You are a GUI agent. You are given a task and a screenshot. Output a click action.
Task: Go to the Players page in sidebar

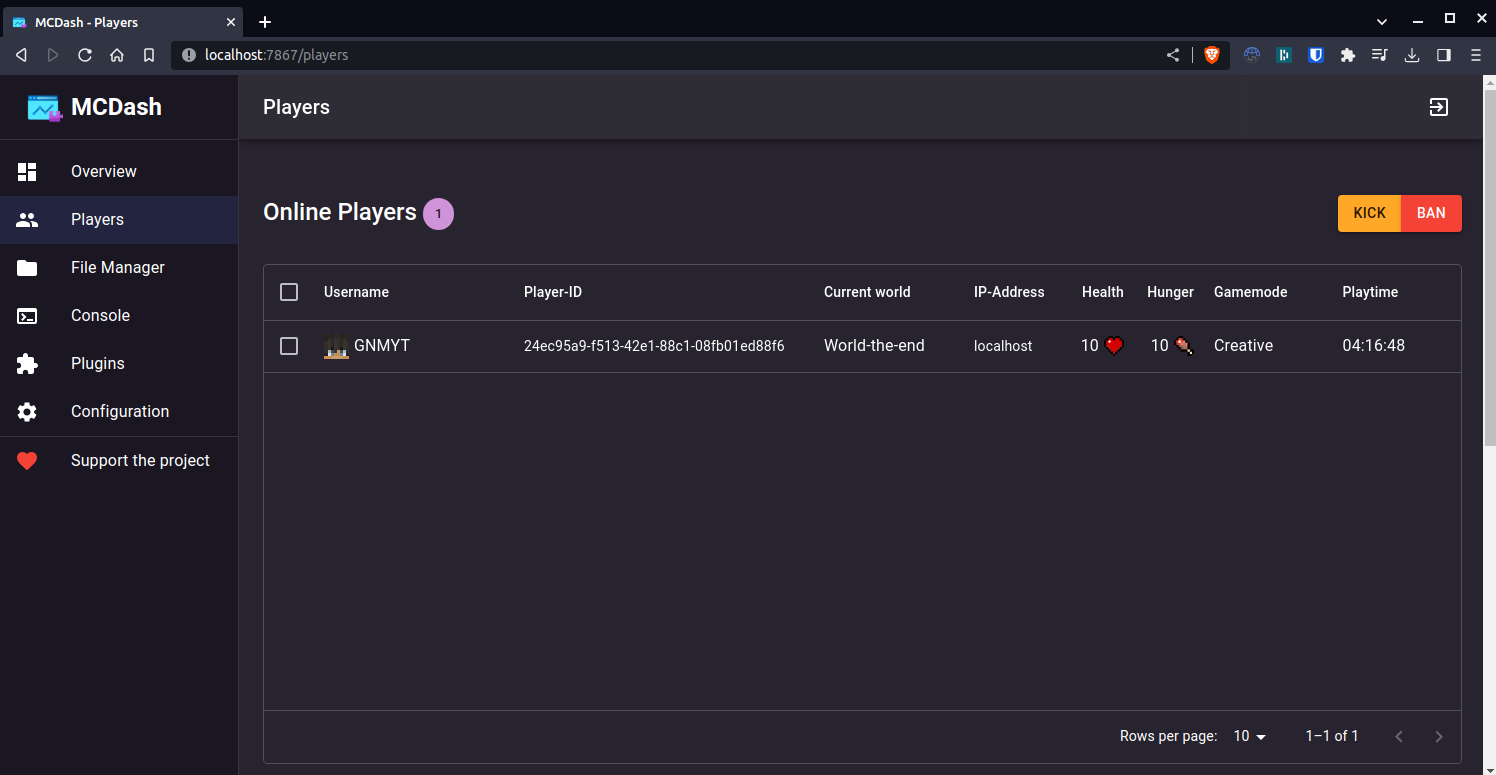[x=97, y=220]
